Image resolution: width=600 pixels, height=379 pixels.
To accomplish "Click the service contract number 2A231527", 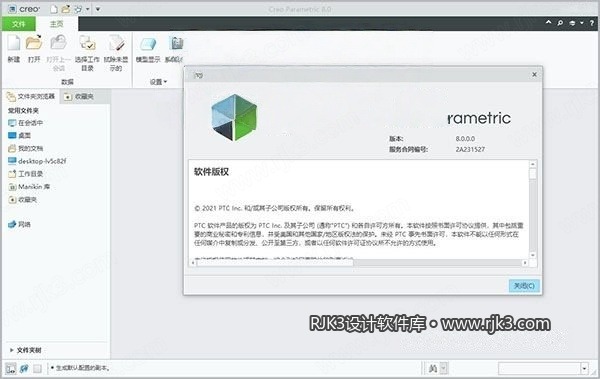I will click(x=470, y=149).
